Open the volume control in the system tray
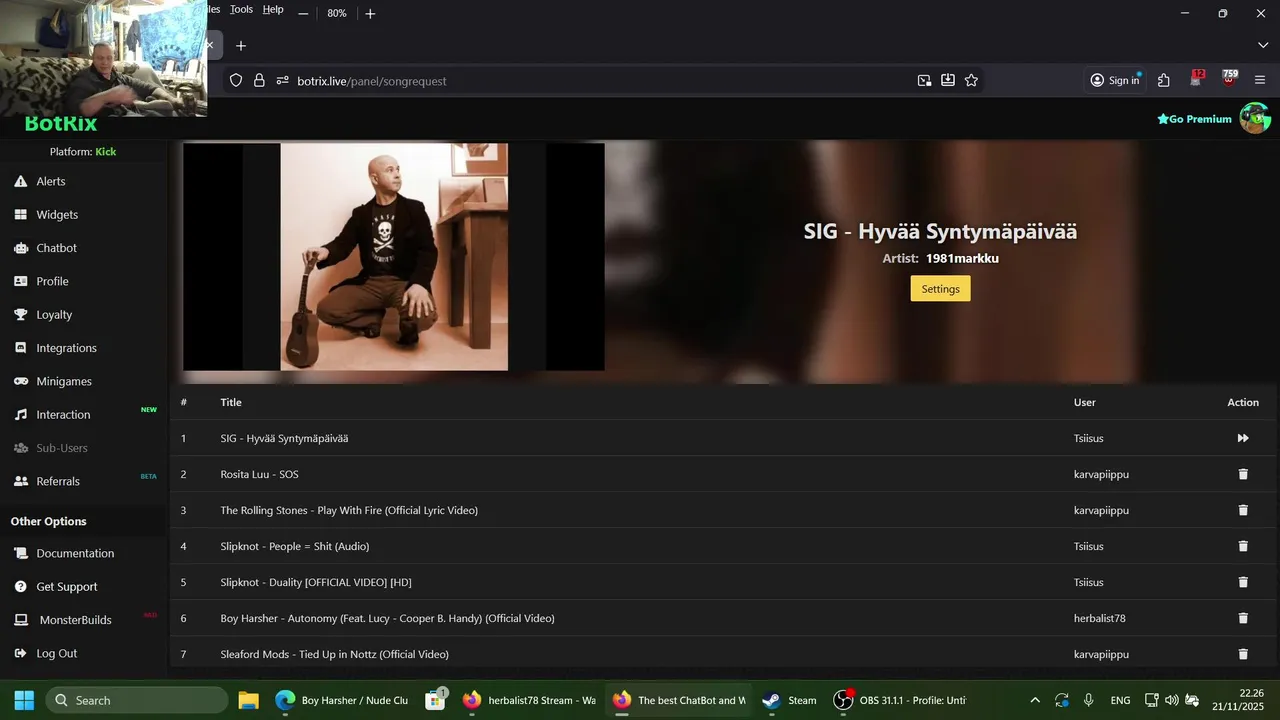Viewport: 1280px width, 720px height. point(1171,700)
